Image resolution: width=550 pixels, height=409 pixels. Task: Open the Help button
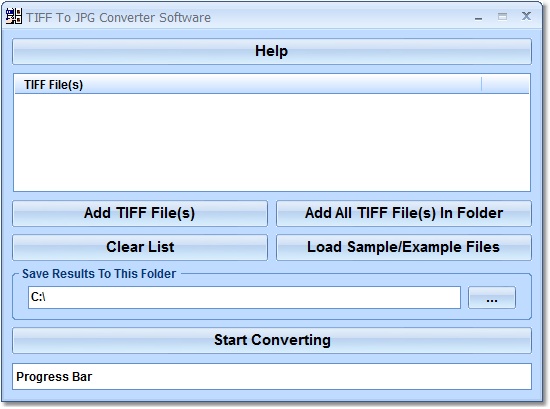pos(272,52)
